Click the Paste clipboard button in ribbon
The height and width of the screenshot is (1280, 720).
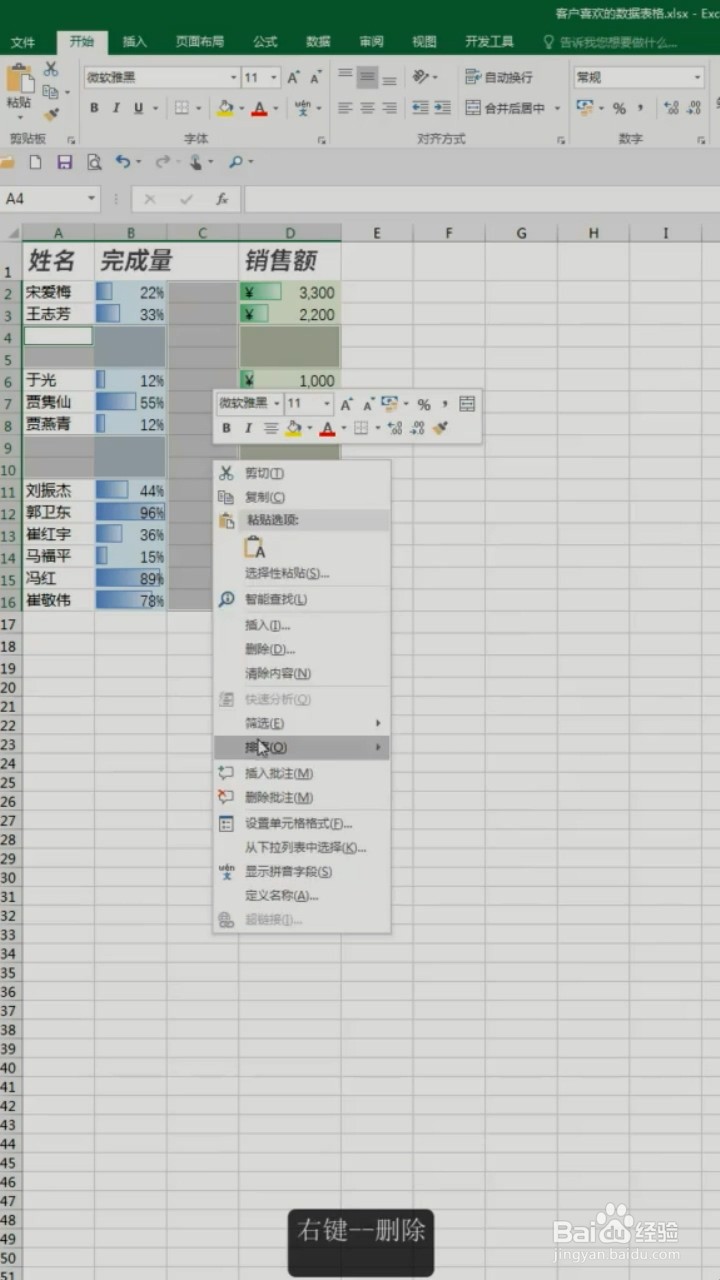click(x=18, y=88)
